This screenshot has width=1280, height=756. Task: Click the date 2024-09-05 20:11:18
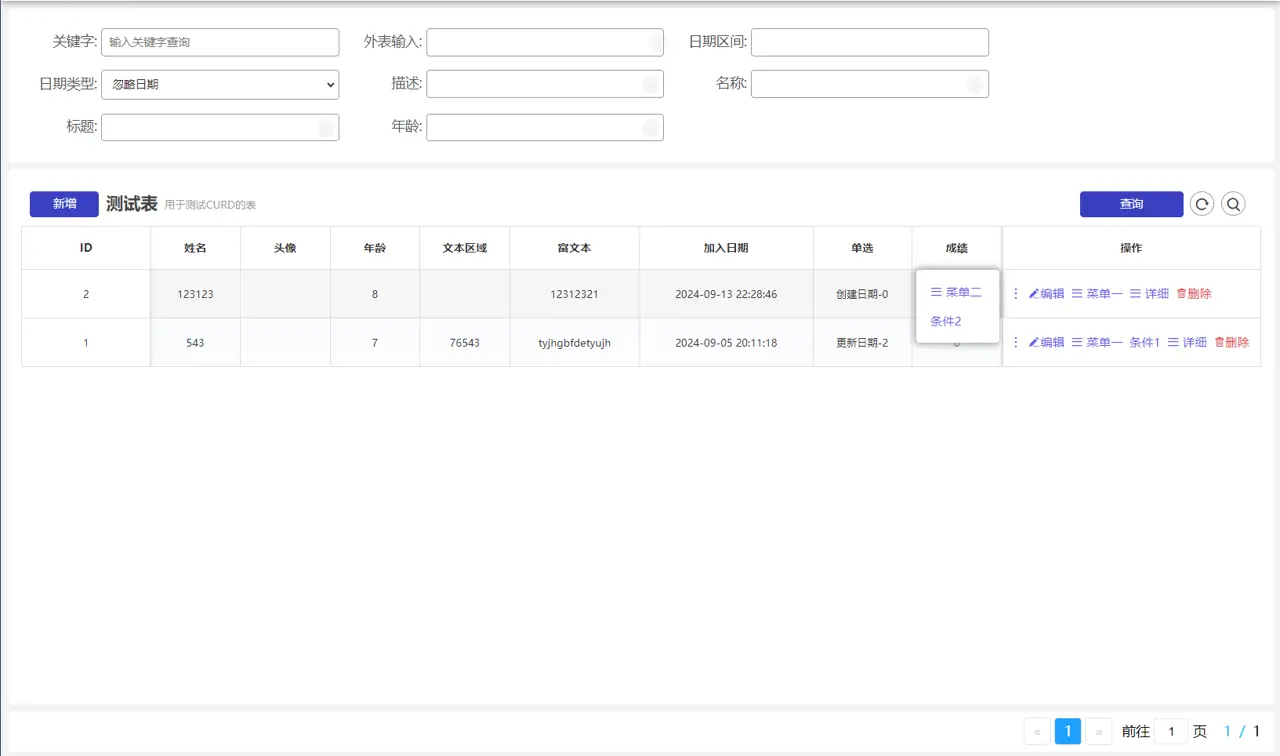coord(726,342)
